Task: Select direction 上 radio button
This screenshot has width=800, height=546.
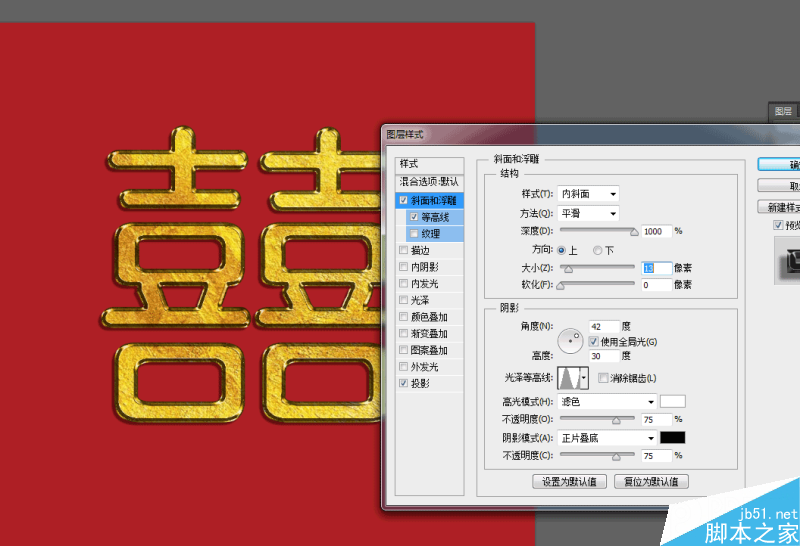Action: pos(561,250)
